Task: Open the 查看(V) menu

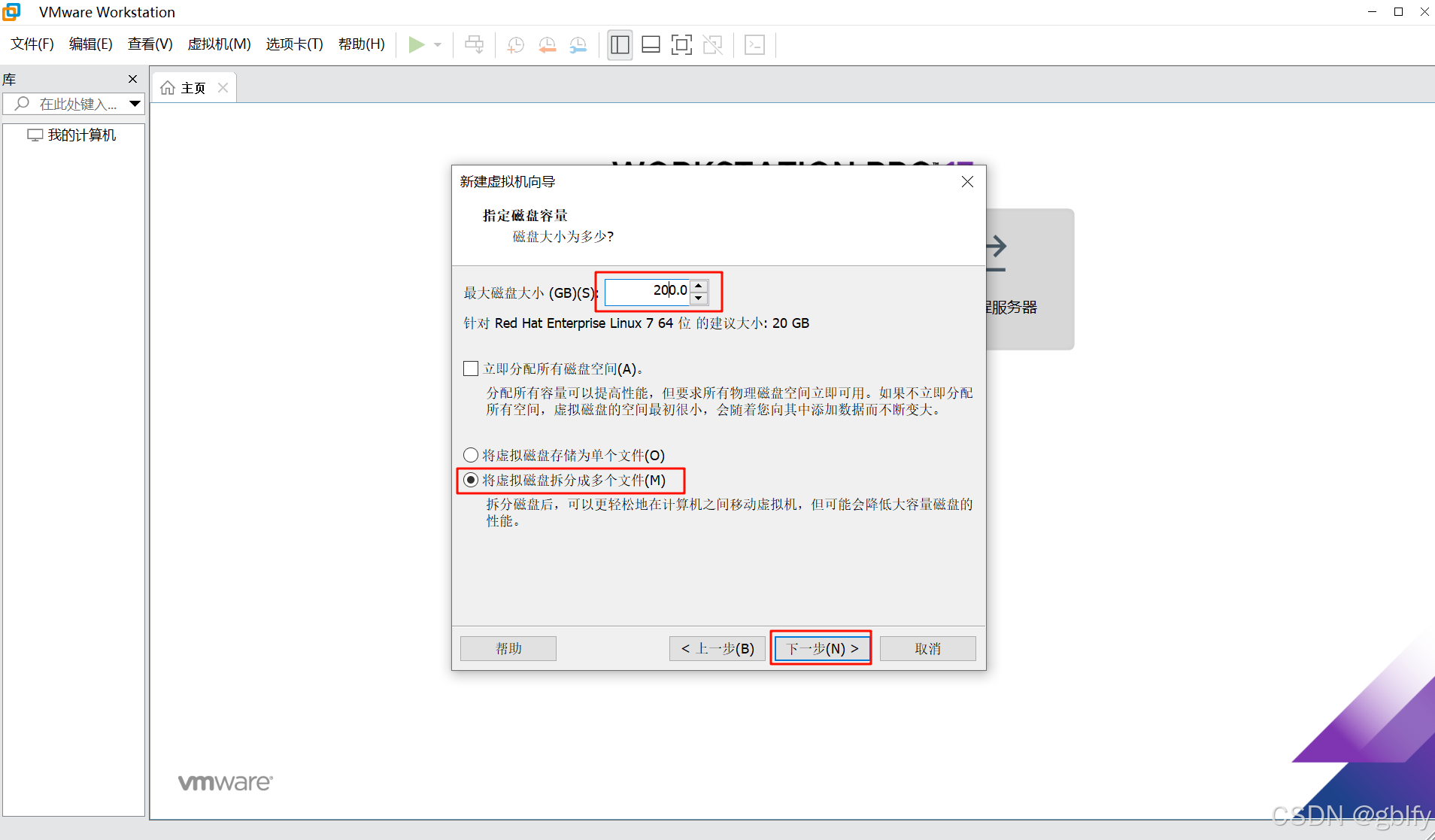Action: (150, 44)
